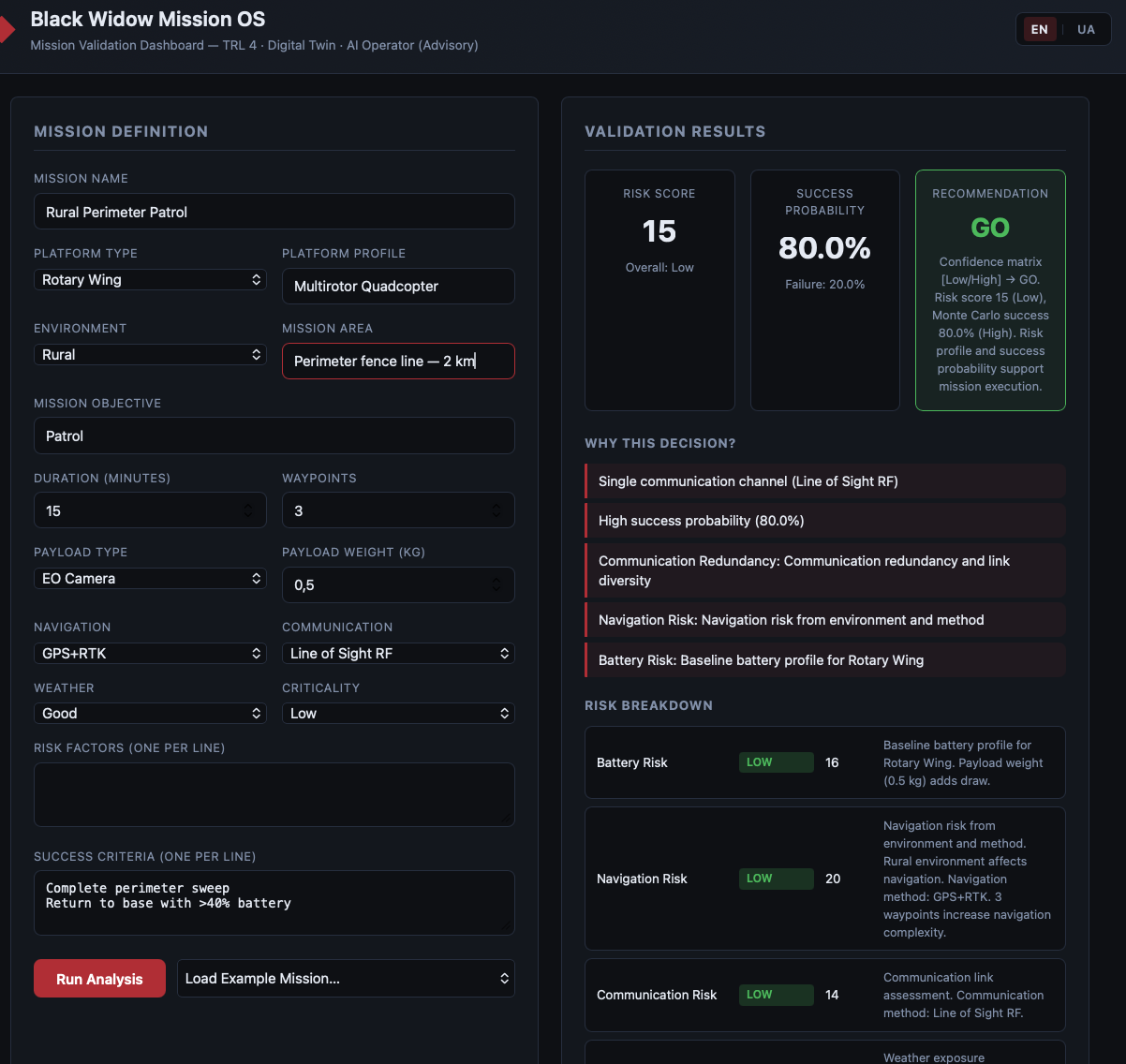Open the Criticality dropdown set to Low
1126x1064 pixels.
point(398,713)
